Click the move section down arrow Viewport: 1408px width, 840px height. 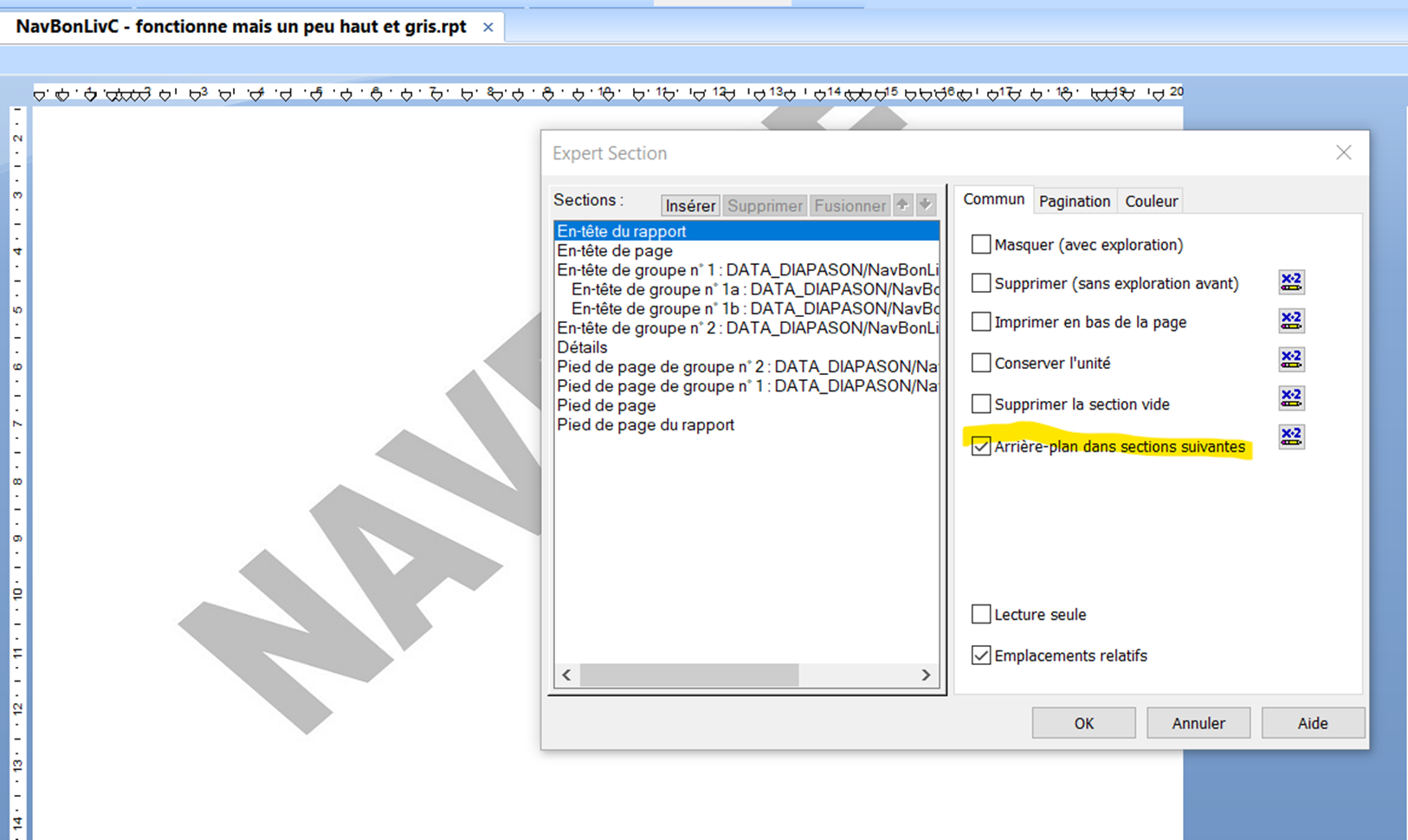pyautogui.click(x=926, y=205)
